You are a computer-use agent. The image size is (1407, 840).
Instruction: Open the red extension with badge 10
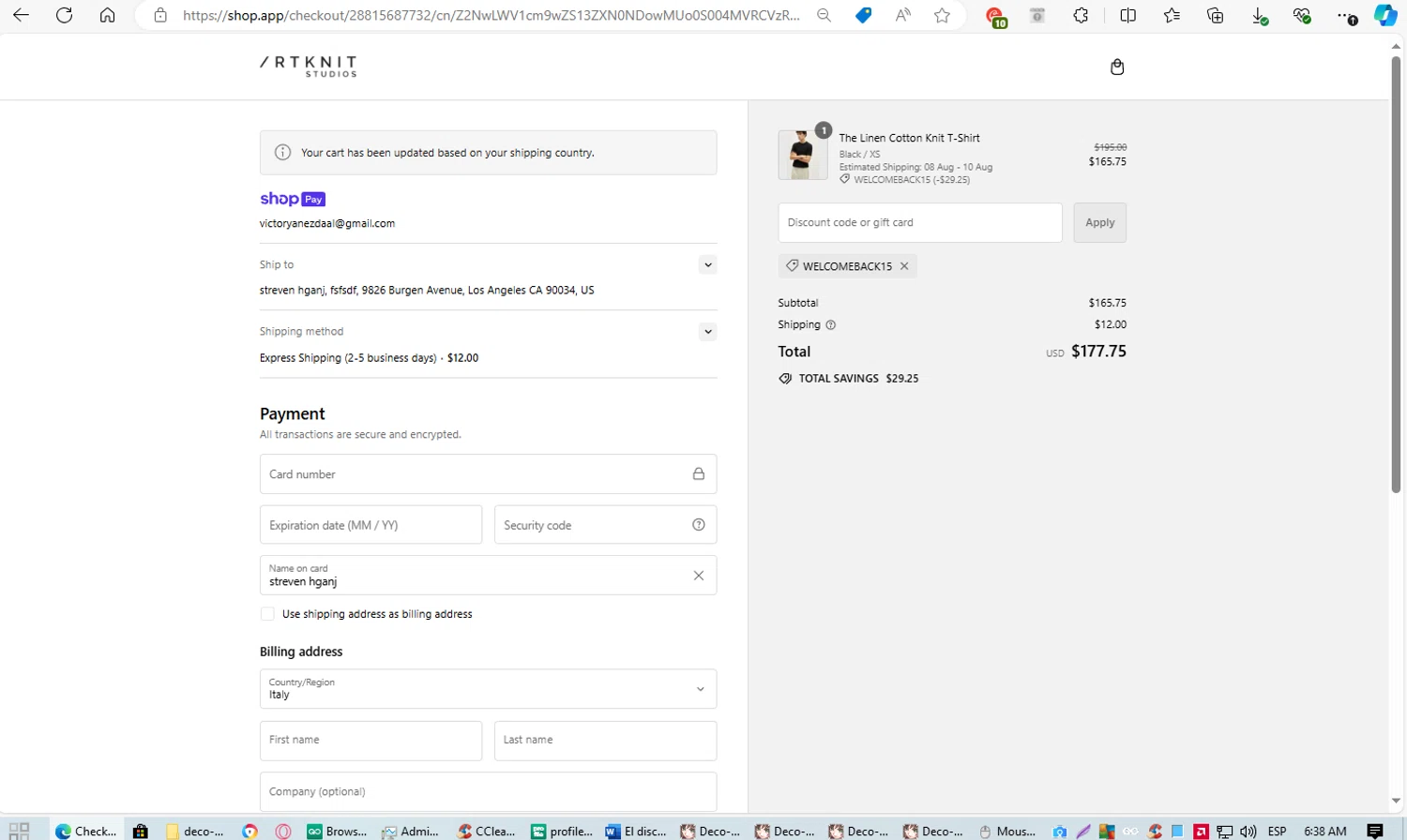pyautogui.click(x=996, y=16)
